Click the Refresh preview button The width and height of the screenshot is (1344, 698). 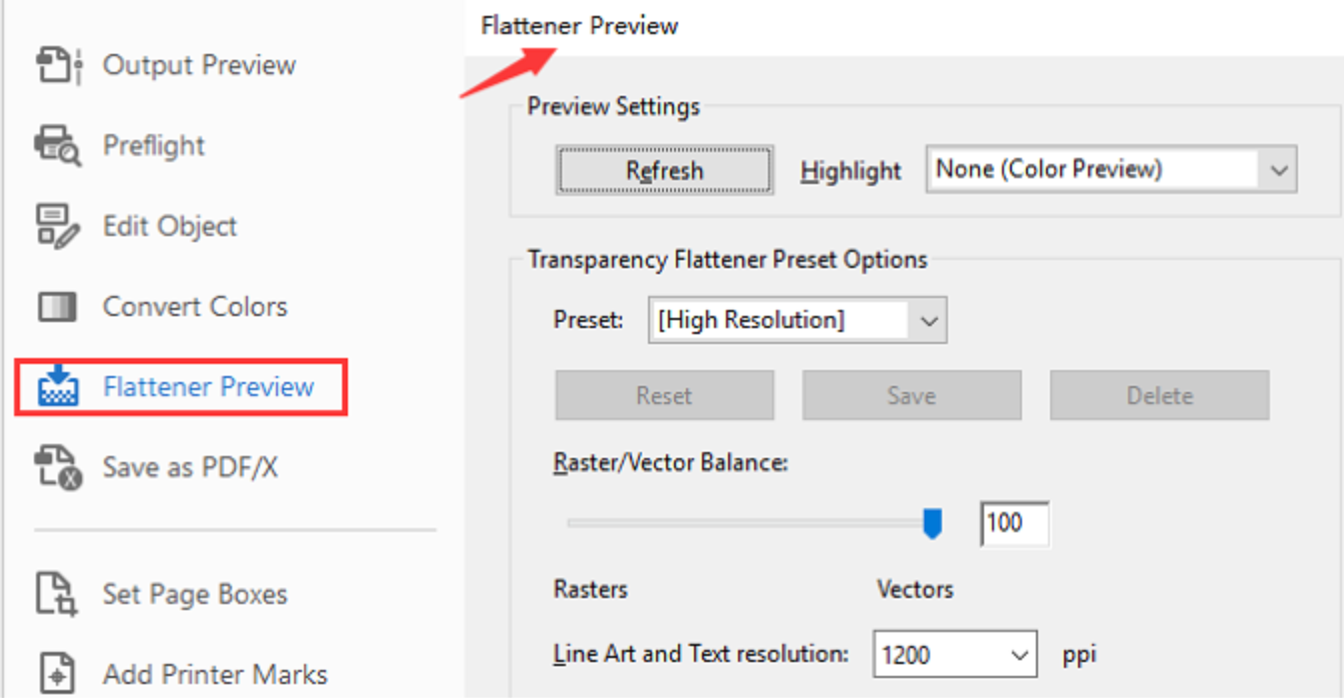click(664, 169)
